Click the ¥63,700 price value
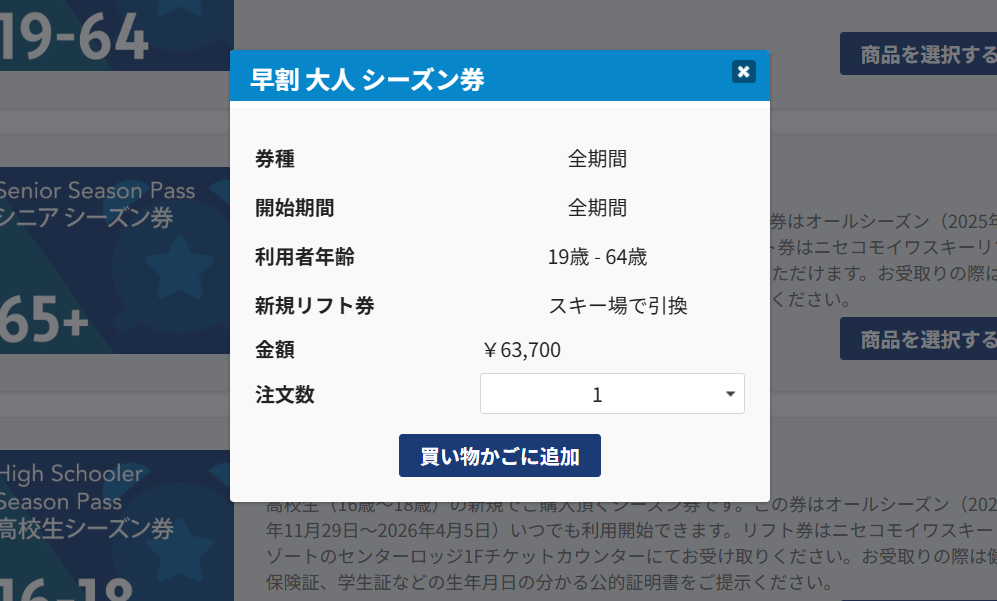The image size is (997, 601). (x=521, y=350)
